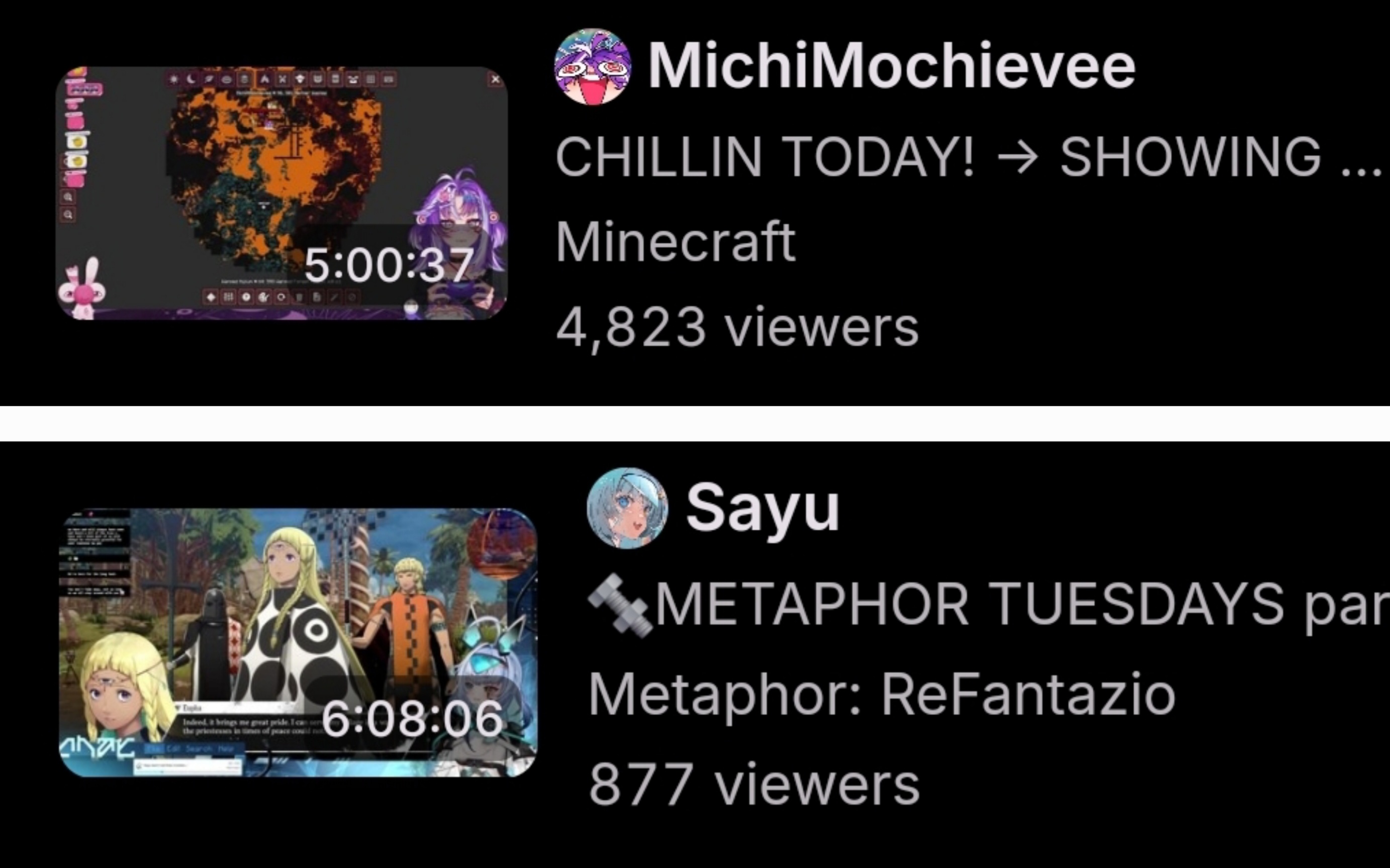The height and width of the screenshot is (868, 1390).
Task: Click the 4,823 viewers count
Action: (x=737, y=328)
